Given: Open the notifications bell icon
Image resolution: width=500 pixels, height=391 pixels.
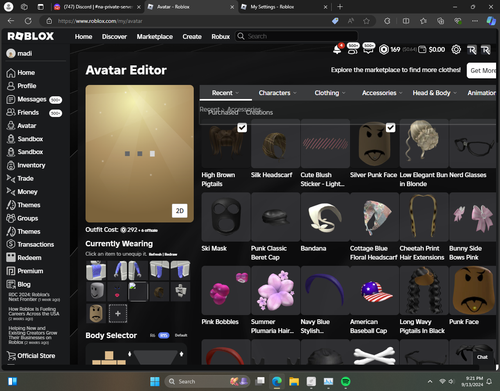Looking at the screenshot, I should [x=337, y=50].
